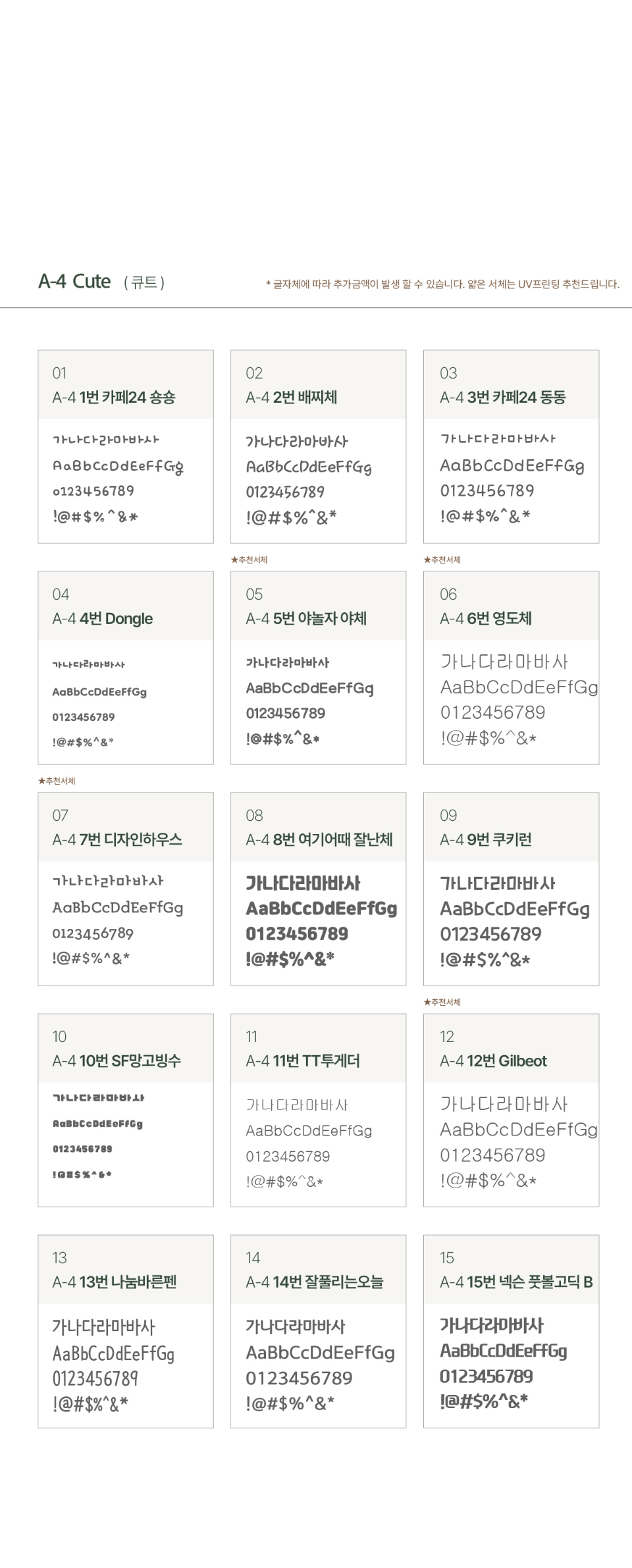Click the UV프린팅 extra-charge notice text

pyautogui.click(x=442, y=284)
